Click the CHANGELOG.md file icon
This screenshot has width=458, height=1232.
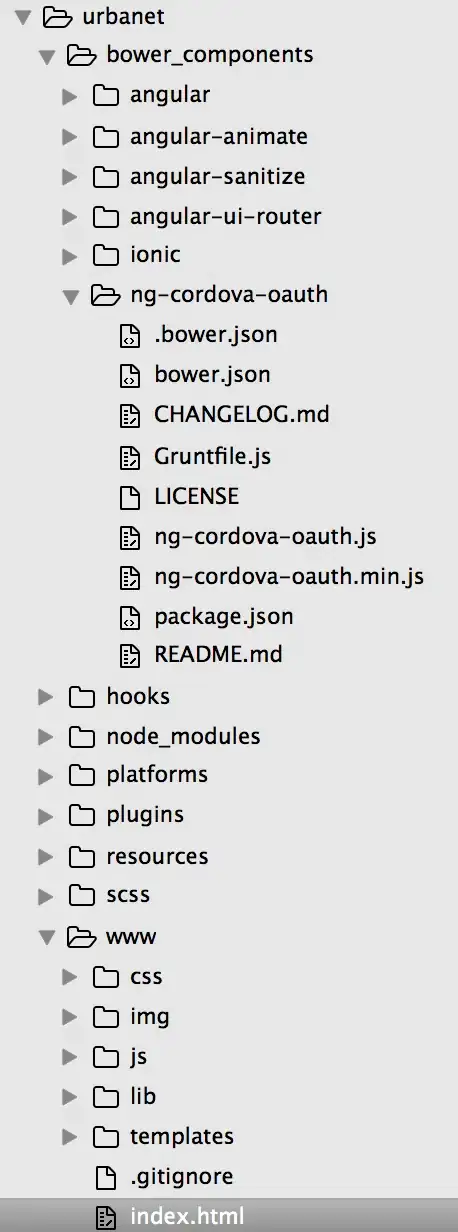[x=129, y=415]
